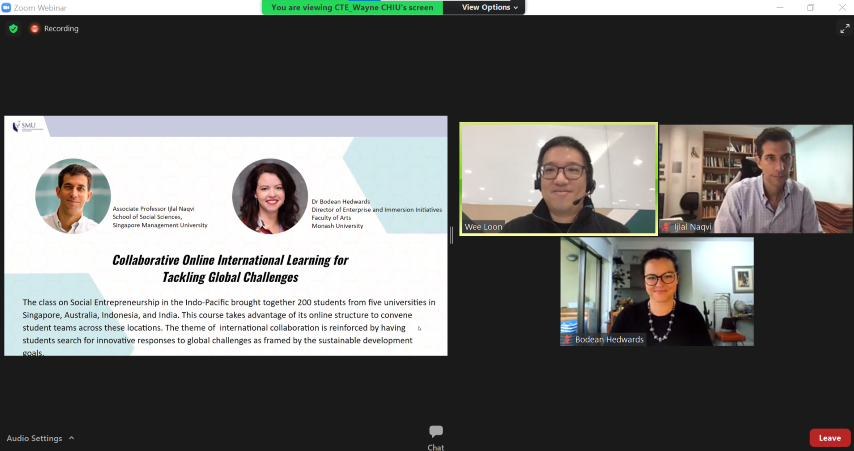Expand the Audio Settings caret arrow
854x451 pixels.
[x=71, y=438]
